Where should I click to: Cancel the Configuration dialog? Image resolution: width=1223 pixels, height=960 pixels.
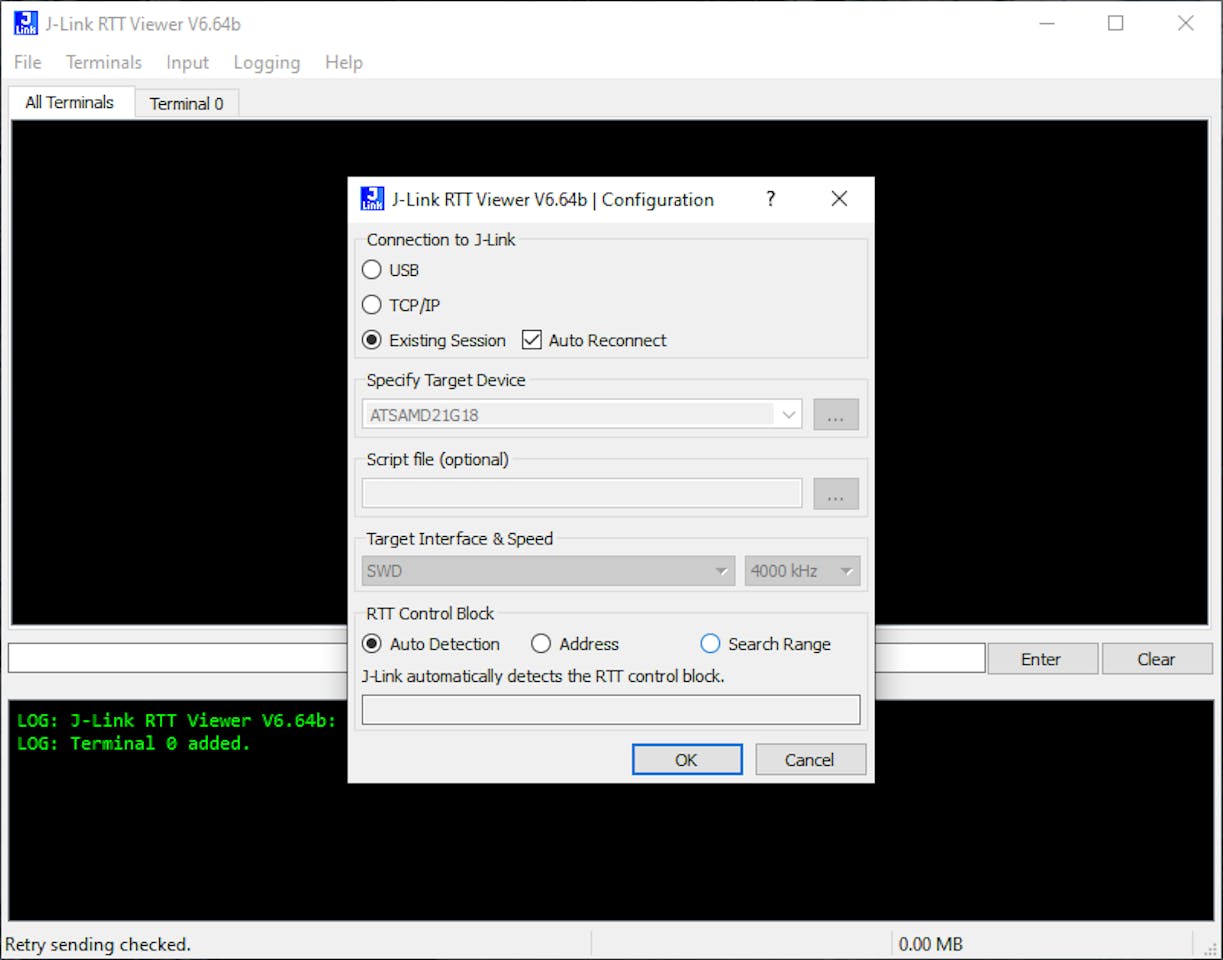tap(810, 759)
